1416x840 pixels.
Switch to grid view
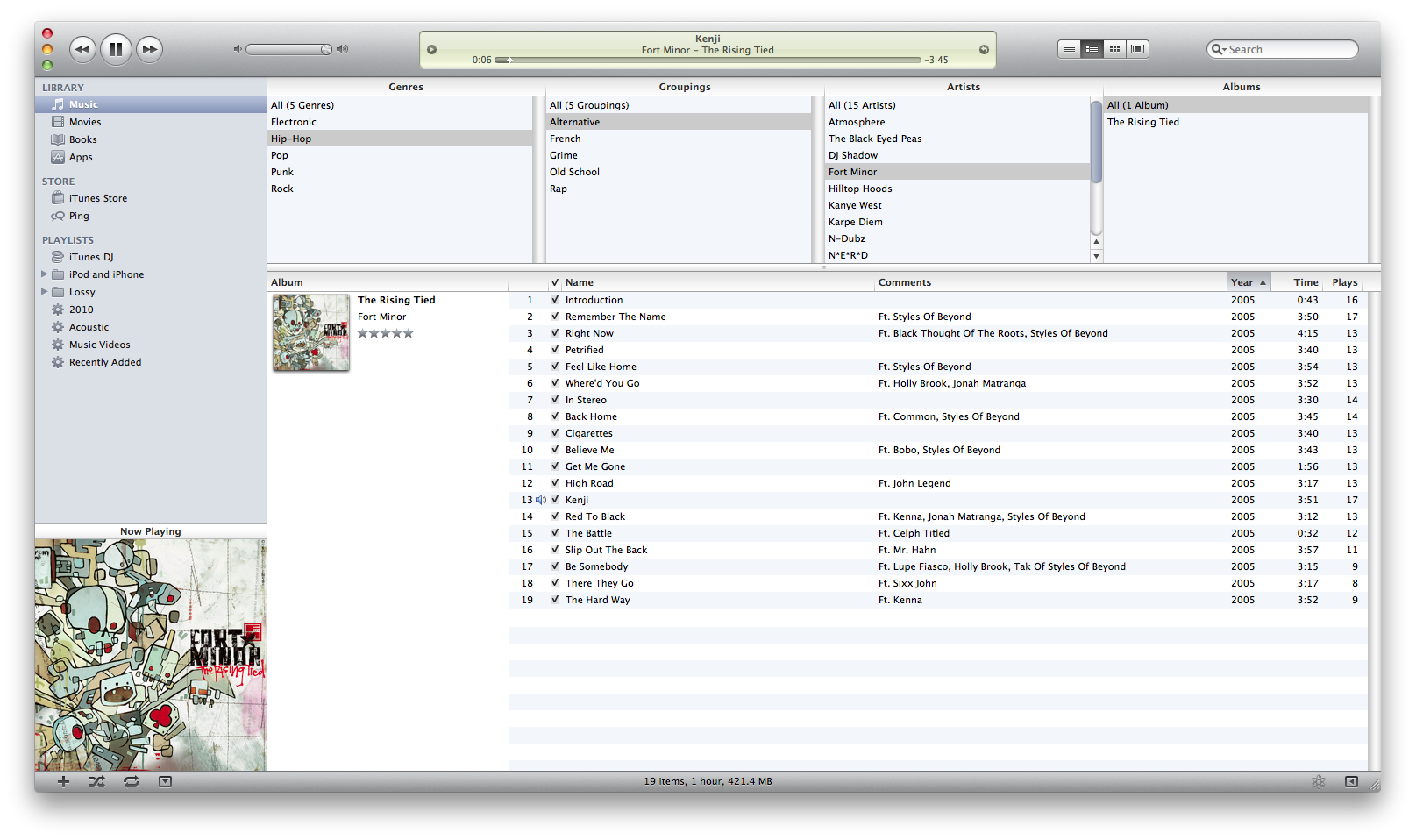1114,49
